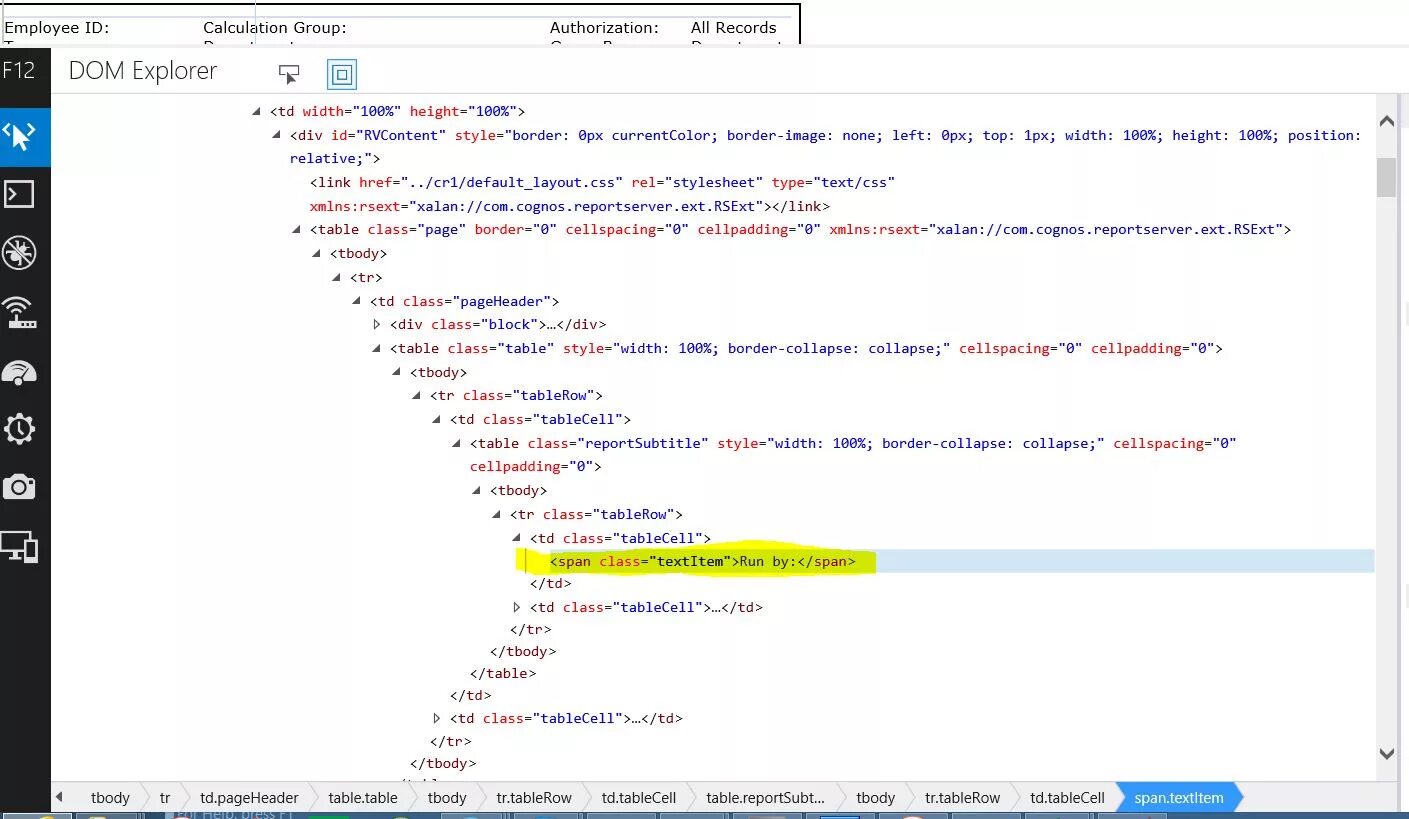Open the Profiler tool with clock-gear icon
Screen dimensions: 1409x819
20,429
